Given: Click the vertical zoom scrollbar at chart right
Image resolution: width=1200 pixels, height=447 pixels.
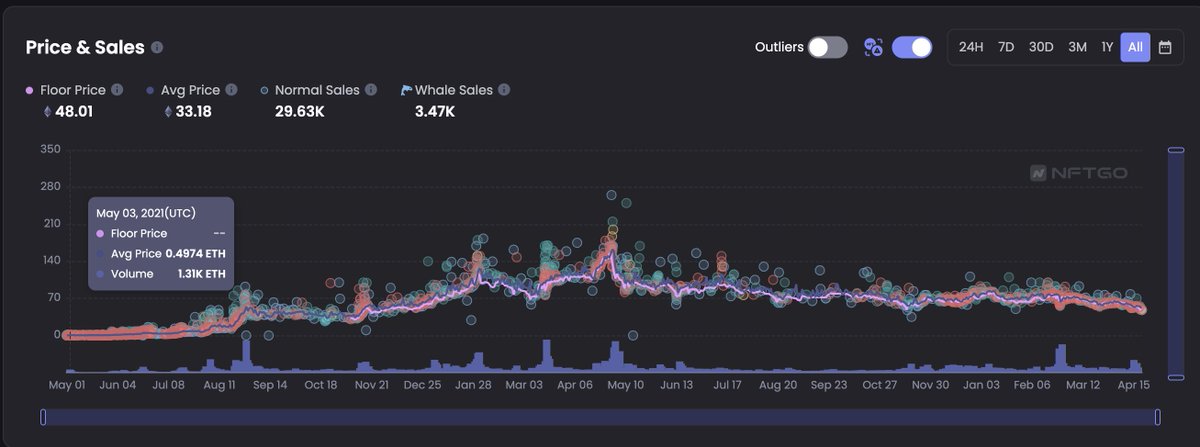Looking at the screenshot, I should point(1176,262).
